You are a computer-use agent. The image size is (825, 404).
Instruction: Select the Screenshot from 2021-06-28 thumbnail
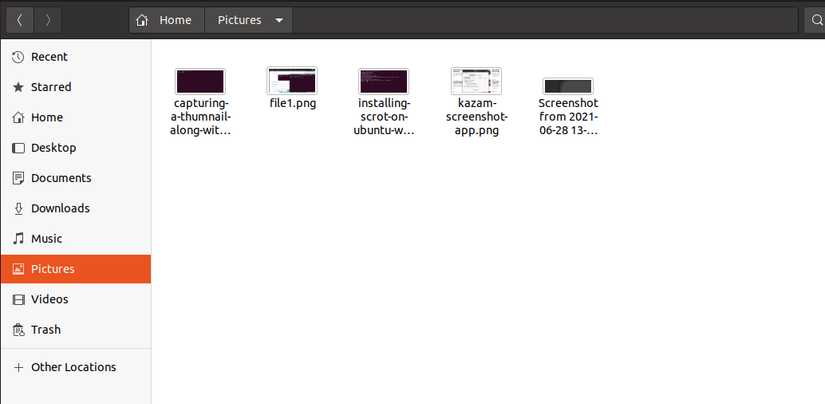pyautogui.click(x=568, y=86)
